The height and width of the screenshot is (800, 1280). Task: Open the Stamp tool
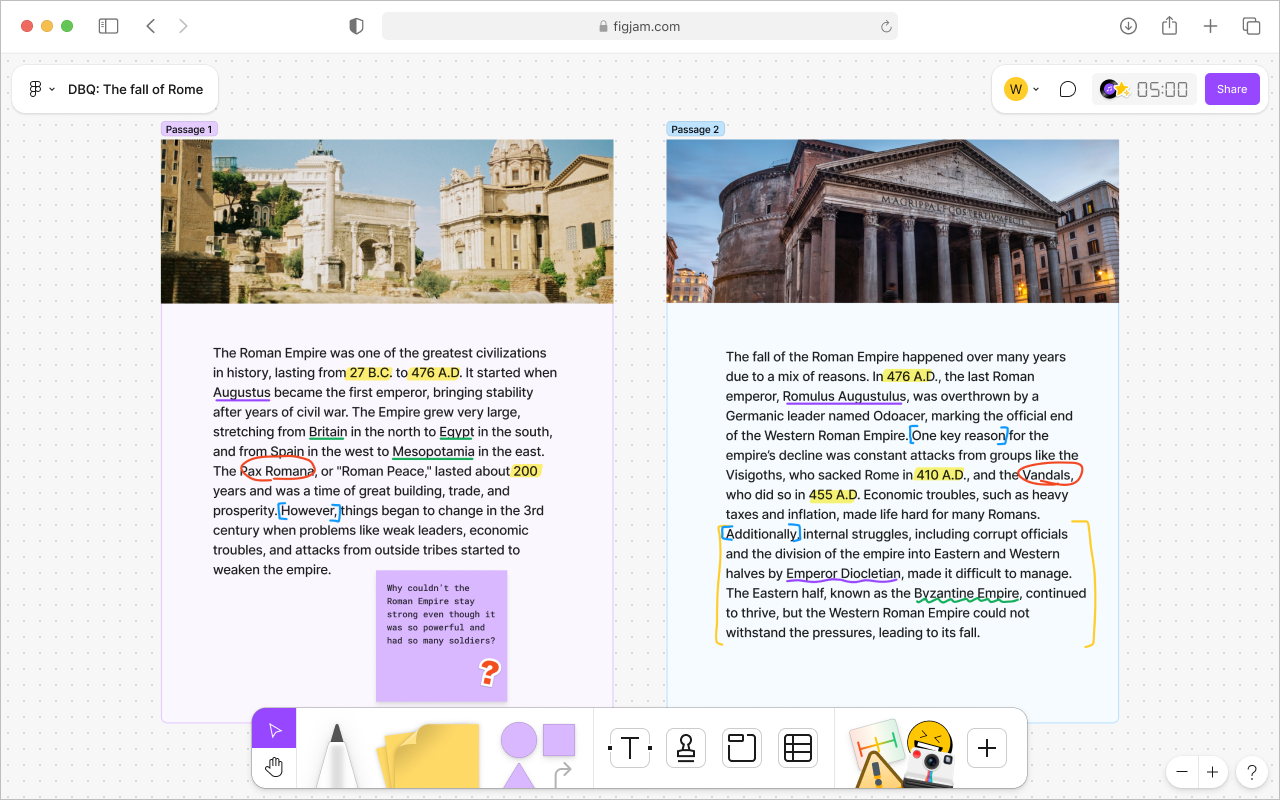click(x=685, y=748)
